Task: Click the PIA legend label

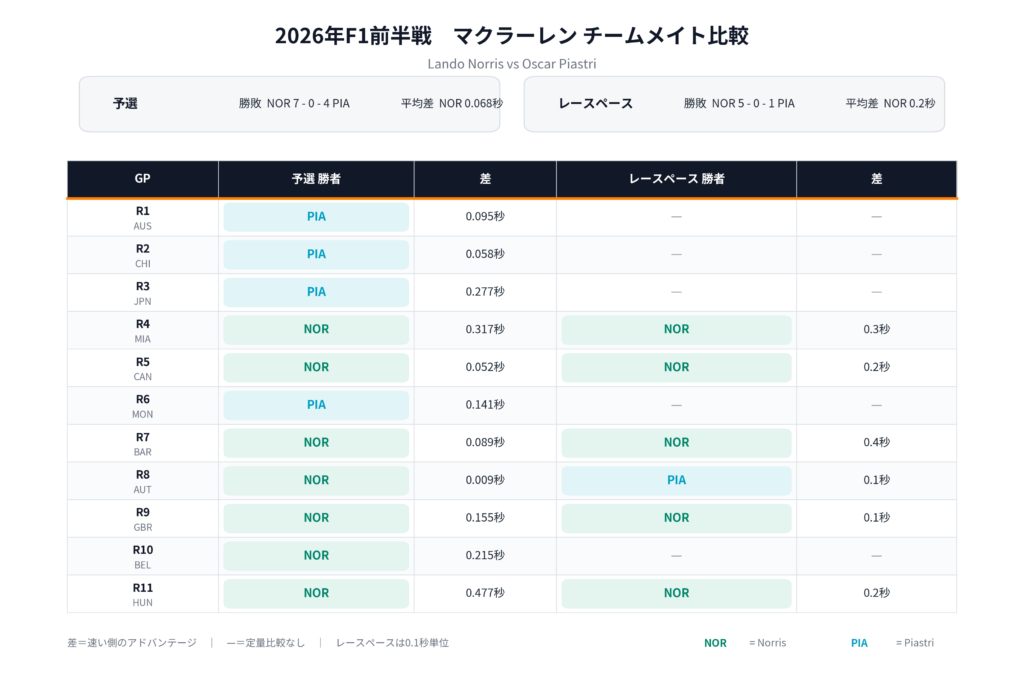Action: 859,643
